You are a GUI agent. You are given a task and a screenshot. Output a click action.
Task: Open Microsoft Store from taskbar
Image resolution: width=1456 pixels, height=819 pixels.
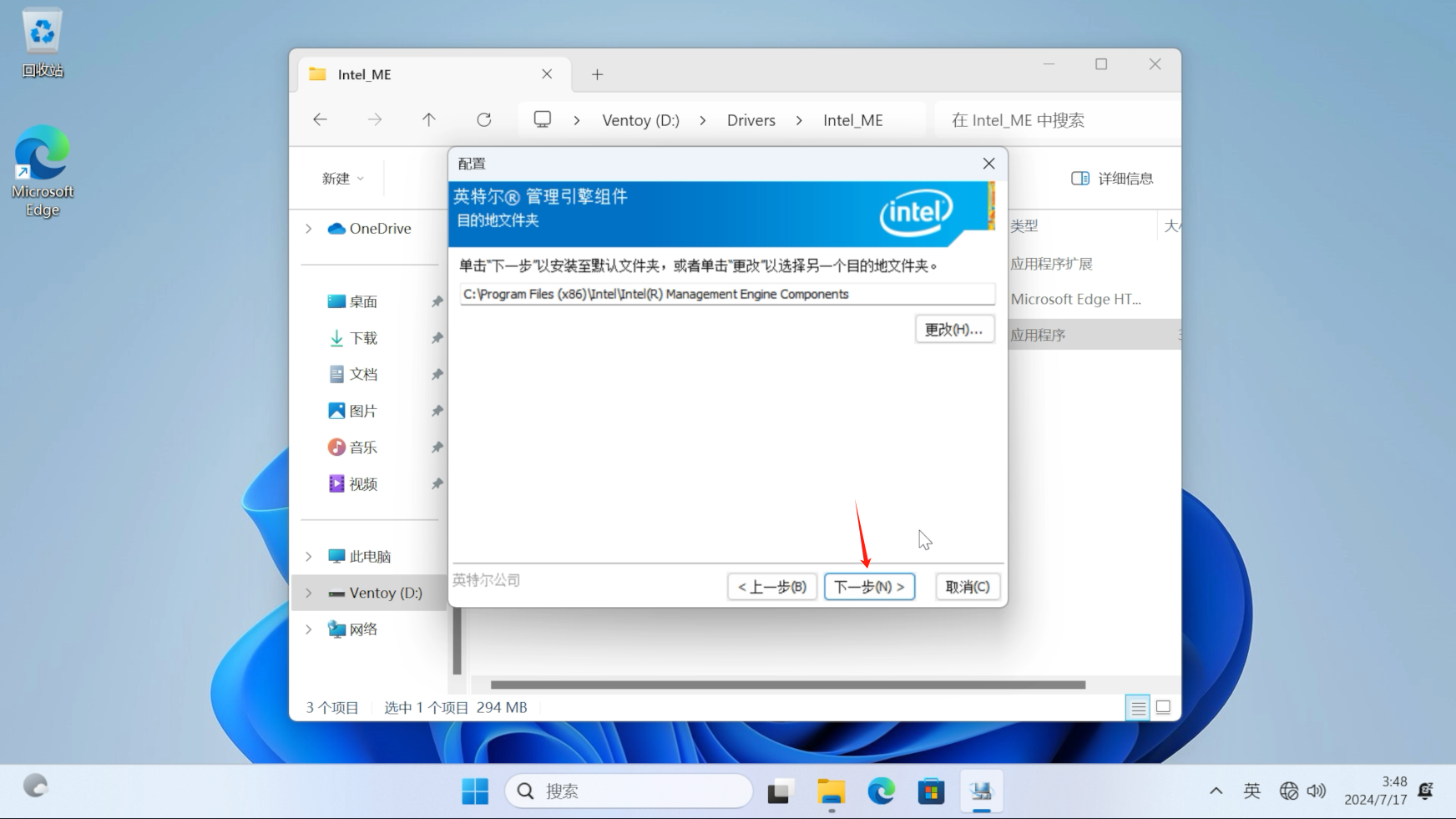(931, 791)
